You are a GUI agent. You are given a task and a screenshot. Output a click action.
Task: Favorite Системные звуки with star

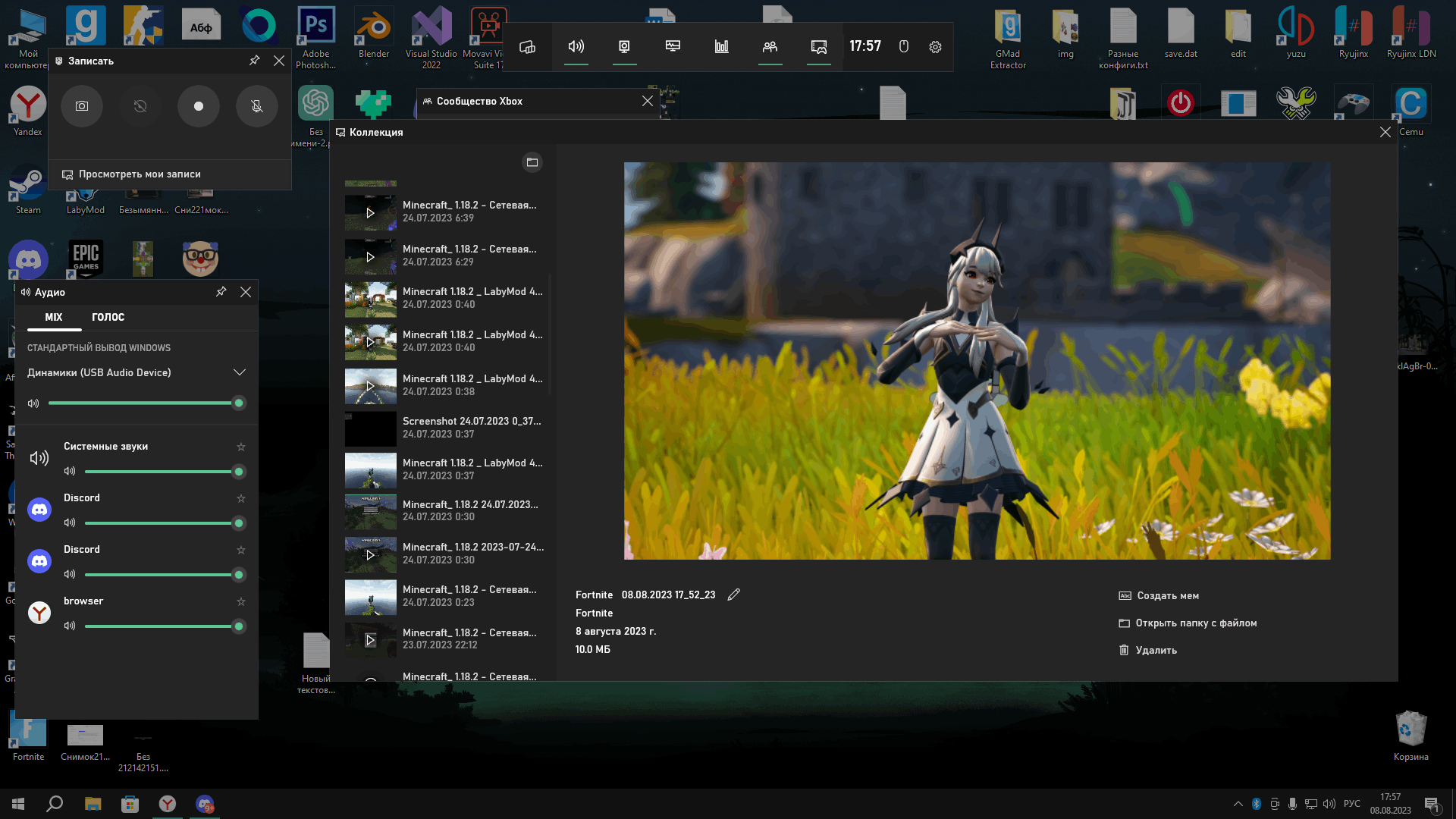click(x=241, y=447)
